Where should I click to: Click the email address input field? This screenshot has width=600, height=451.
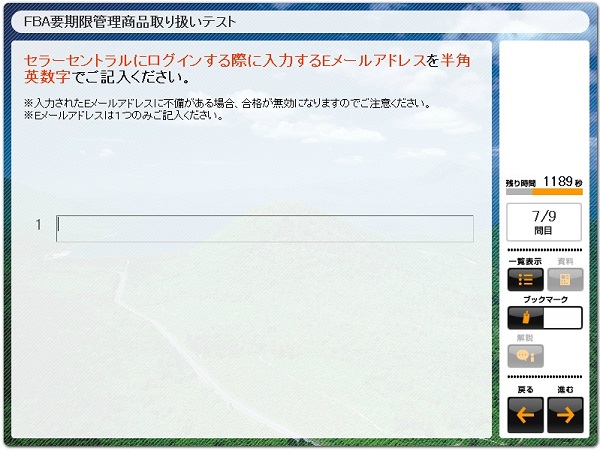tap(265, 228)
